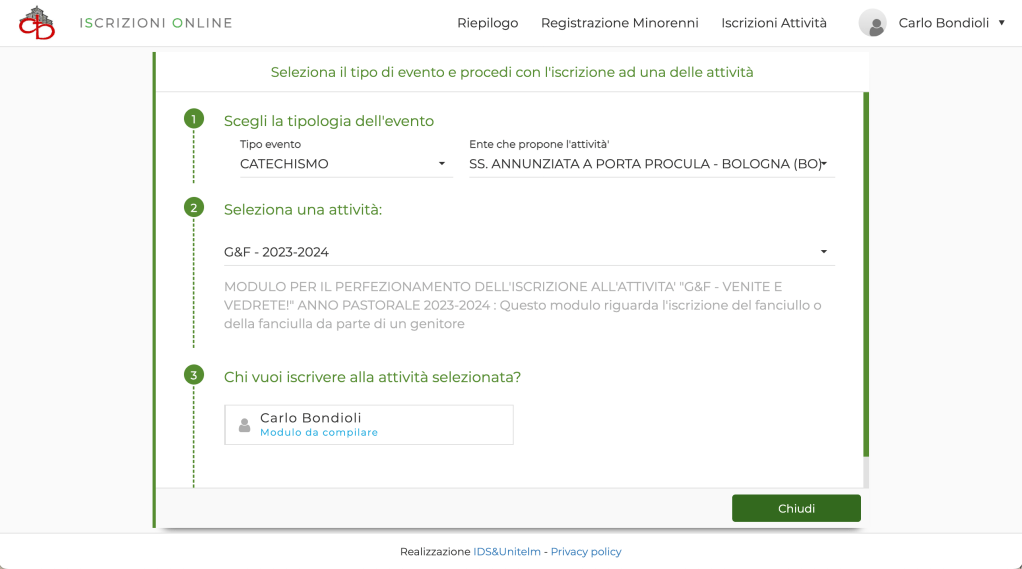The height and width of the screenshot is (569, 1022).
Task: Expand the Carlo Bondioli account menu arrow
Action: [1001, 23]
